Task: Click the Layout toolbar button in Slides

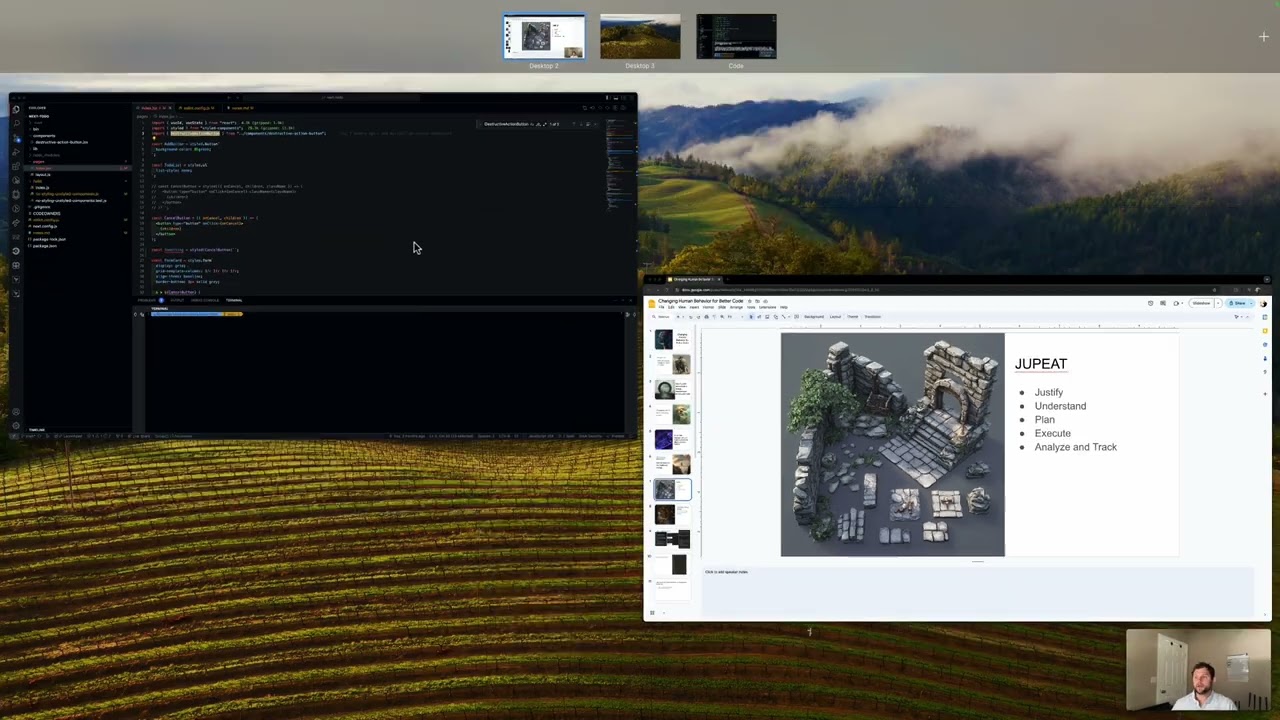Action: (x=835, y=317)
